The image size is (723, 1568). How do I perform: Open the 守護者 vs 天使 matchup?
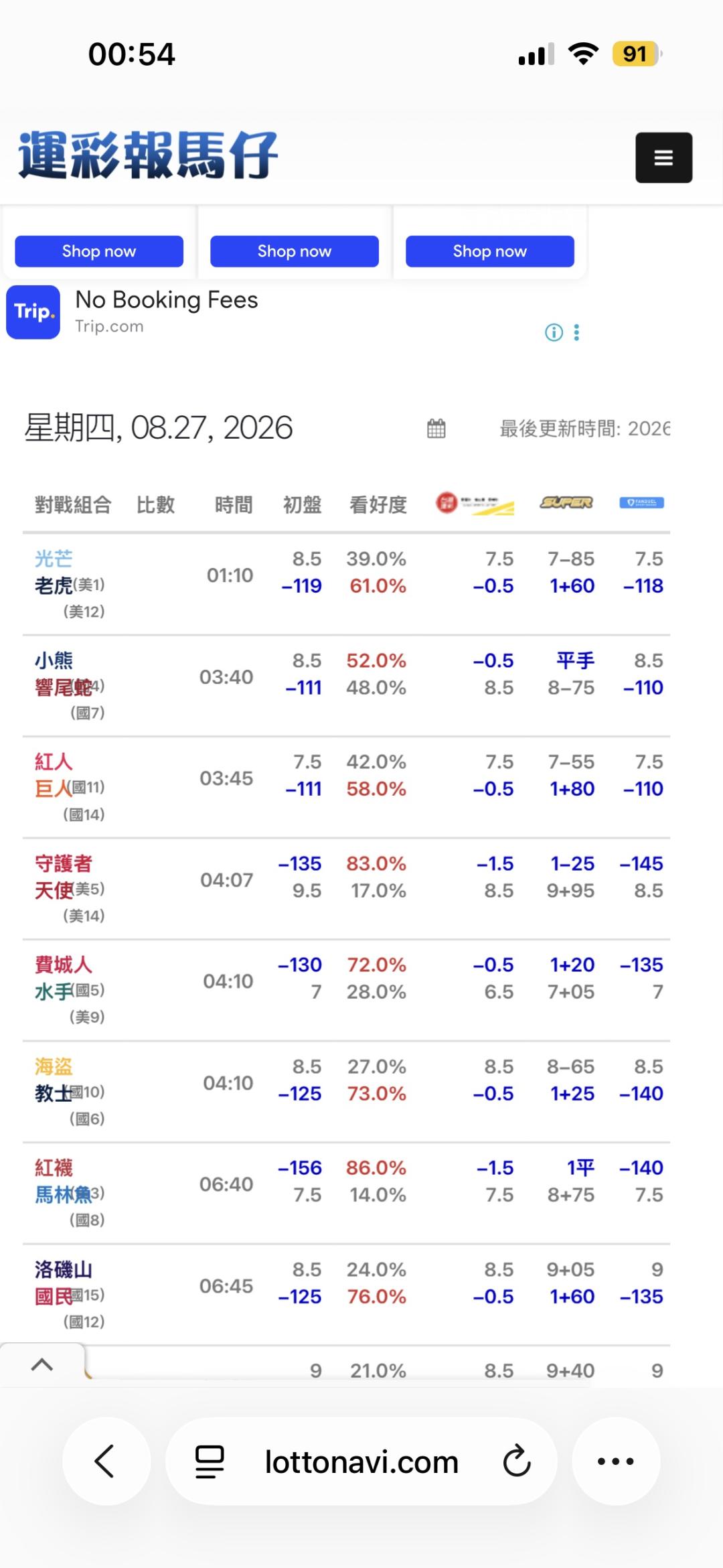tap(70, 877)
